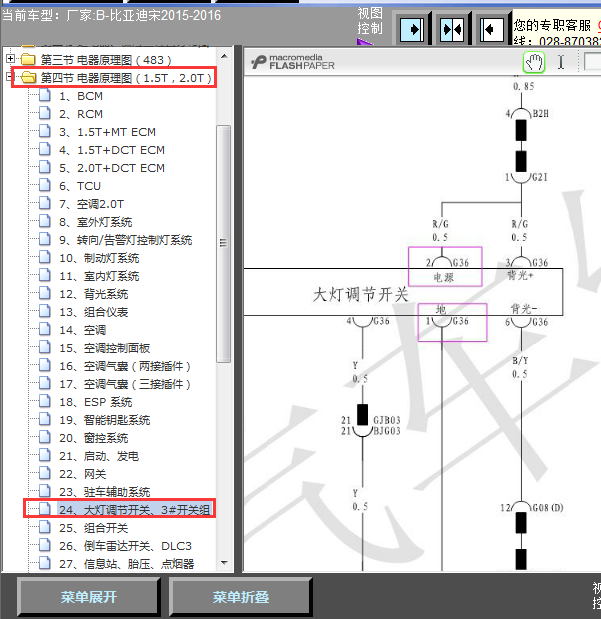Click the 背光- pin label in the diagram
601x619 pixels.
pyautogui.click(x=524, y=308)
